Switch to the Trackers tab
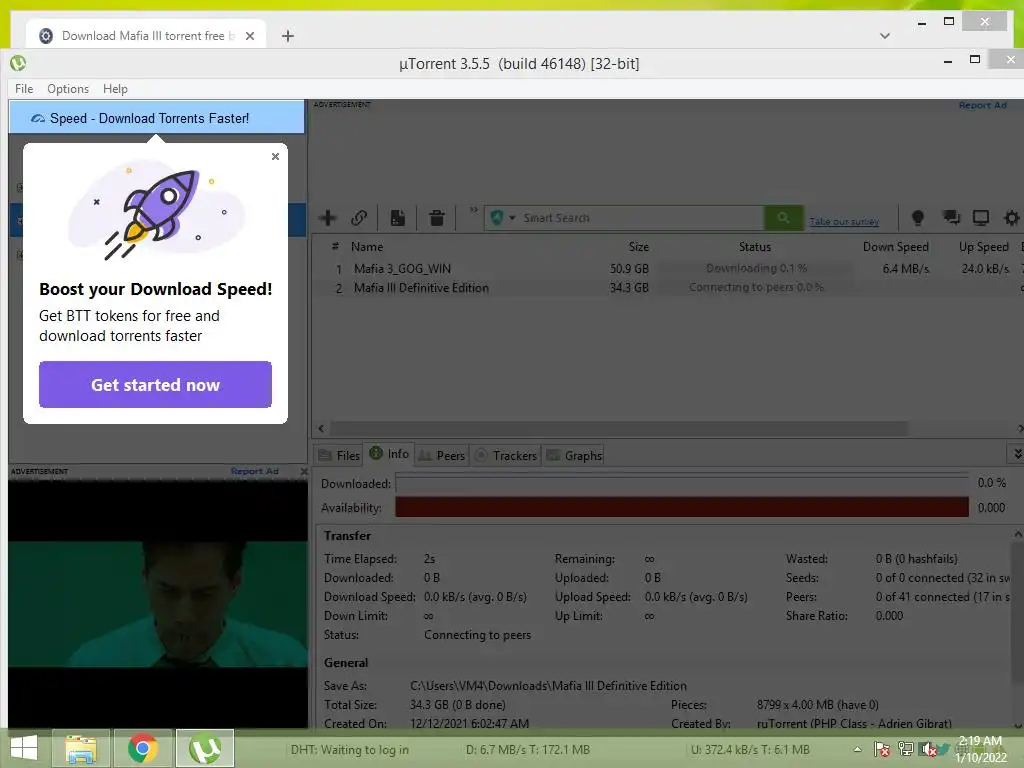The width and height of the screenshot is (1024, 768). (505, 455)
